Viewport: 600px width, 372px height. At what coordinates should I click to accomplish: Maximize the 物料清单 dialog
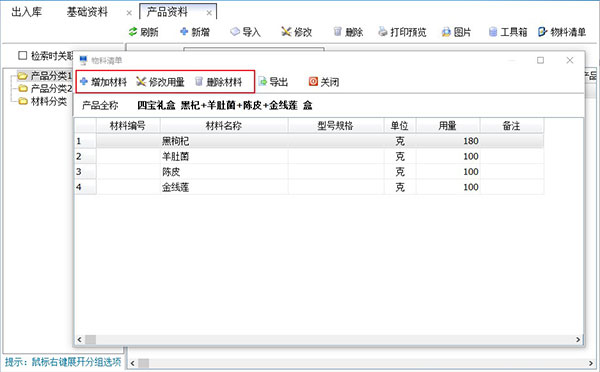540,60
